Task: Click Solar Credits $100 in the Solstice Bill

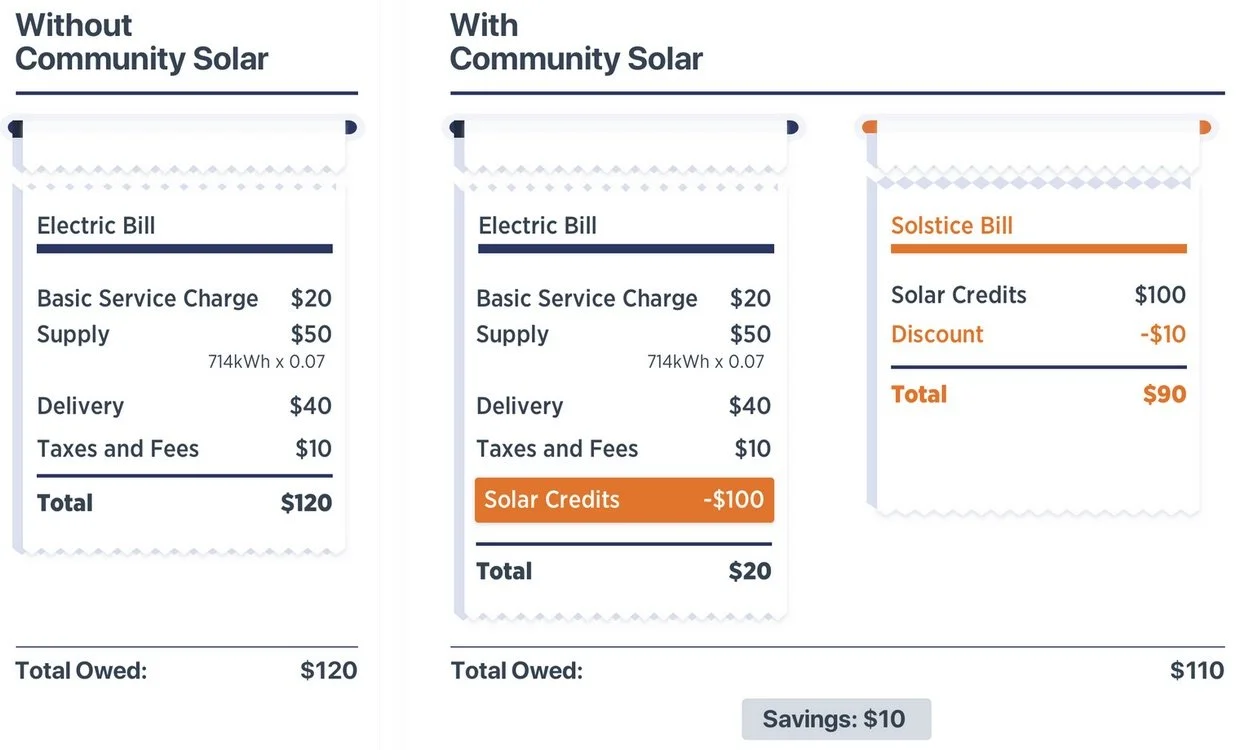Action: 1037,295
